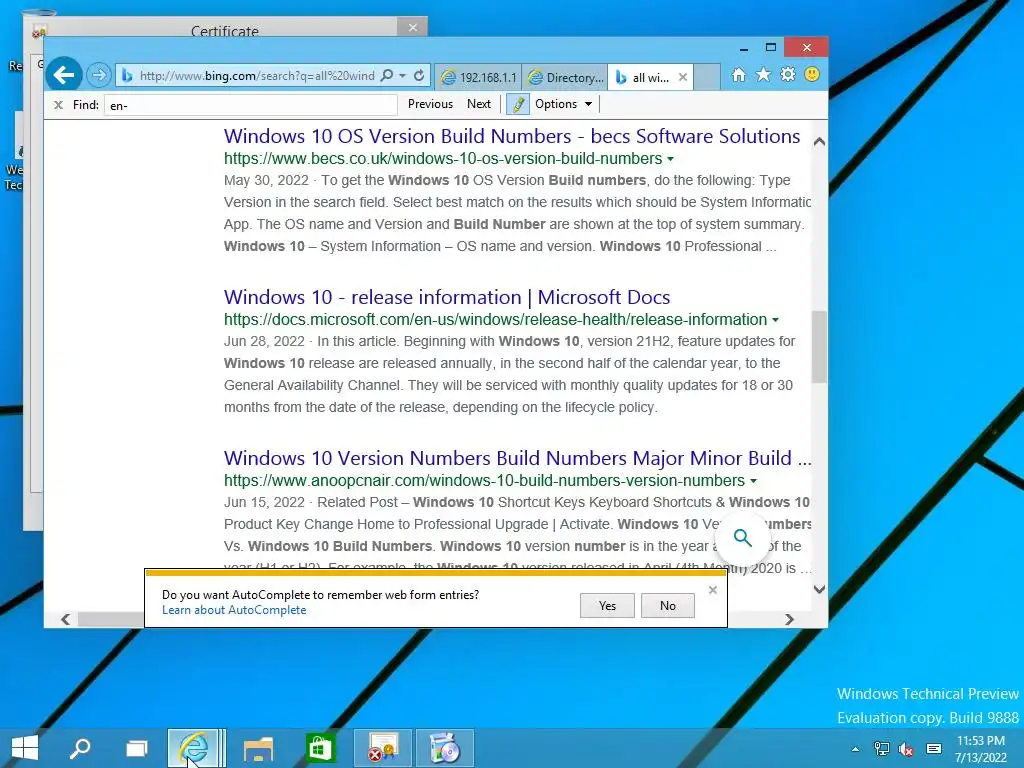The width and height of the screenshot is (1024, 768).
Task: Close the Find bar
Action: point(58,104)
